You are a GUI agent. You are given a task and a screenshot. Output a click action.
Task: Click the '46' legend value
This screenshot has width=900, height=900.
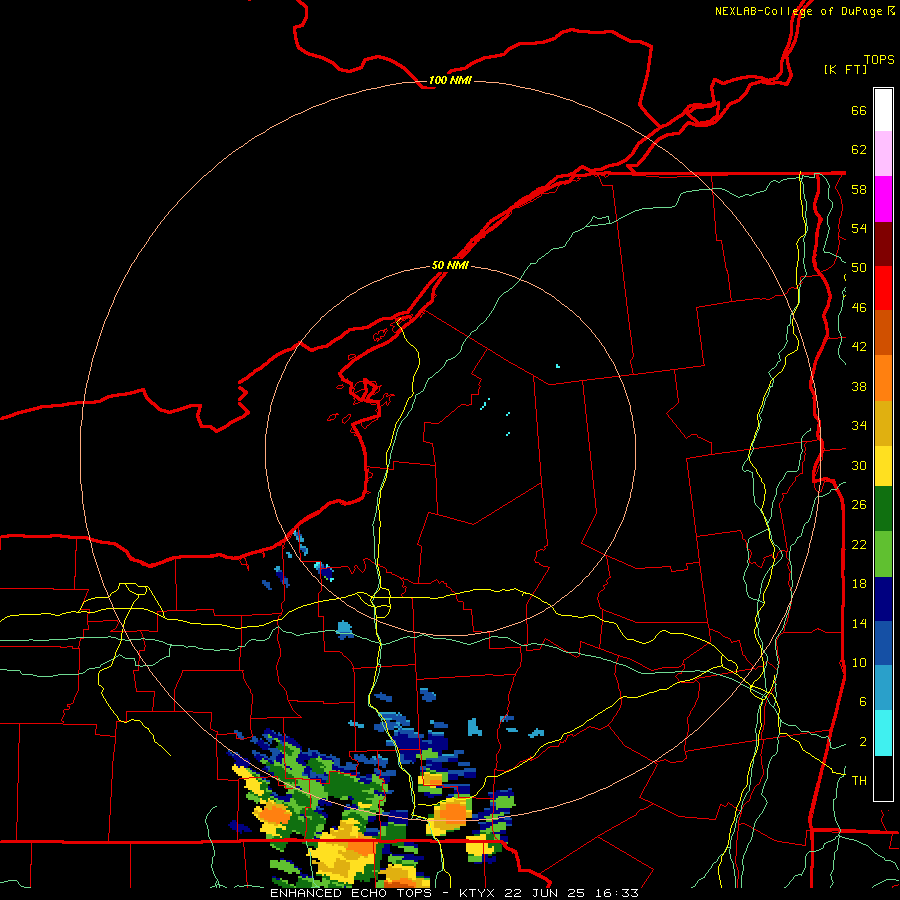click(859, 308)
